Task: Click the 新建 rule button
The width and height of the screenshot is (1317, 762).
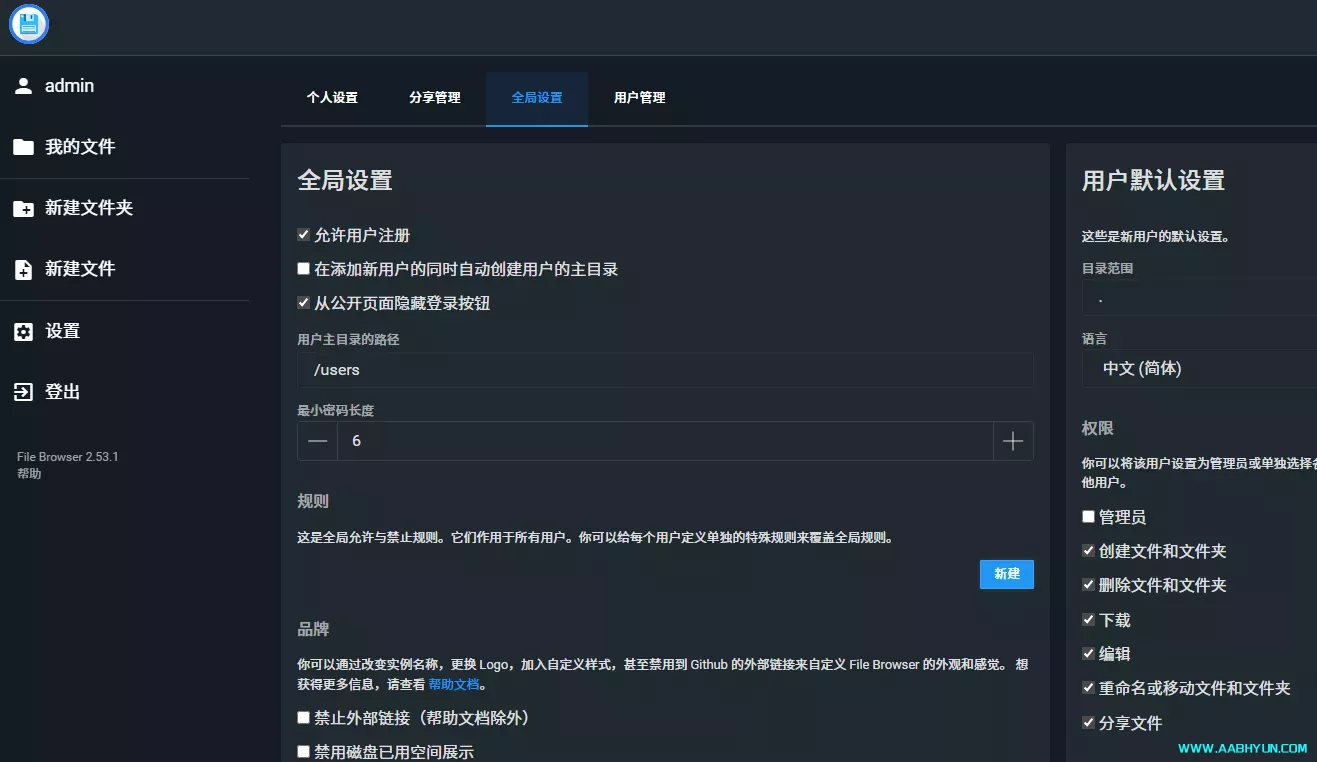Action: pos(1006,574)
